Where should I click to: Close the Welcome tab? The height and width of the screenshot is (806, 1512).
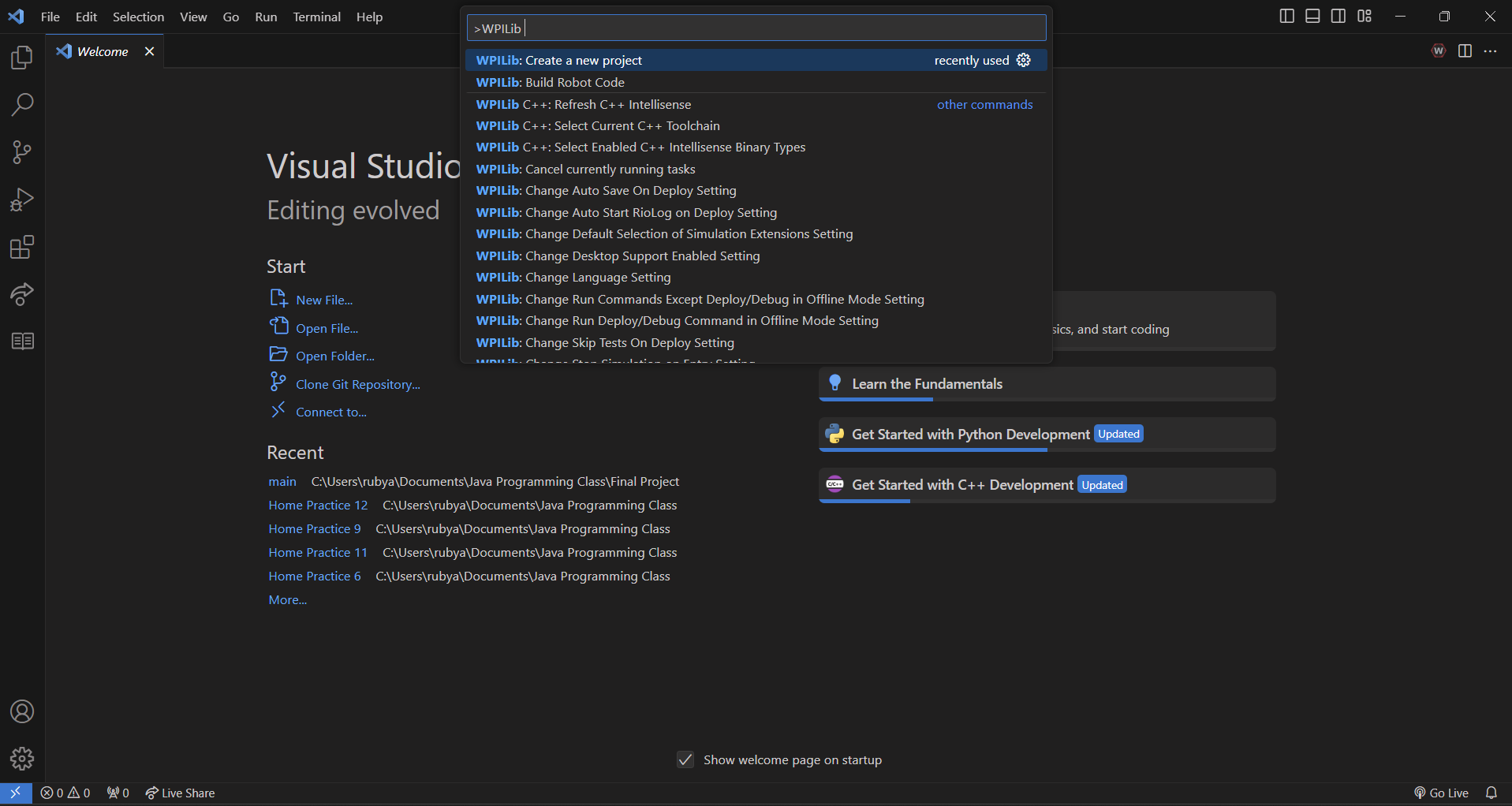[149, 51]
